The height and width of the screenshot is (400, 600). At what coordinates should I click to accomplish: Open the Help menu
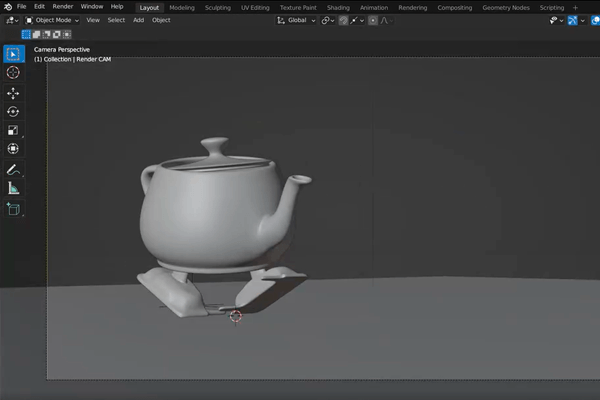click(117, 7)
